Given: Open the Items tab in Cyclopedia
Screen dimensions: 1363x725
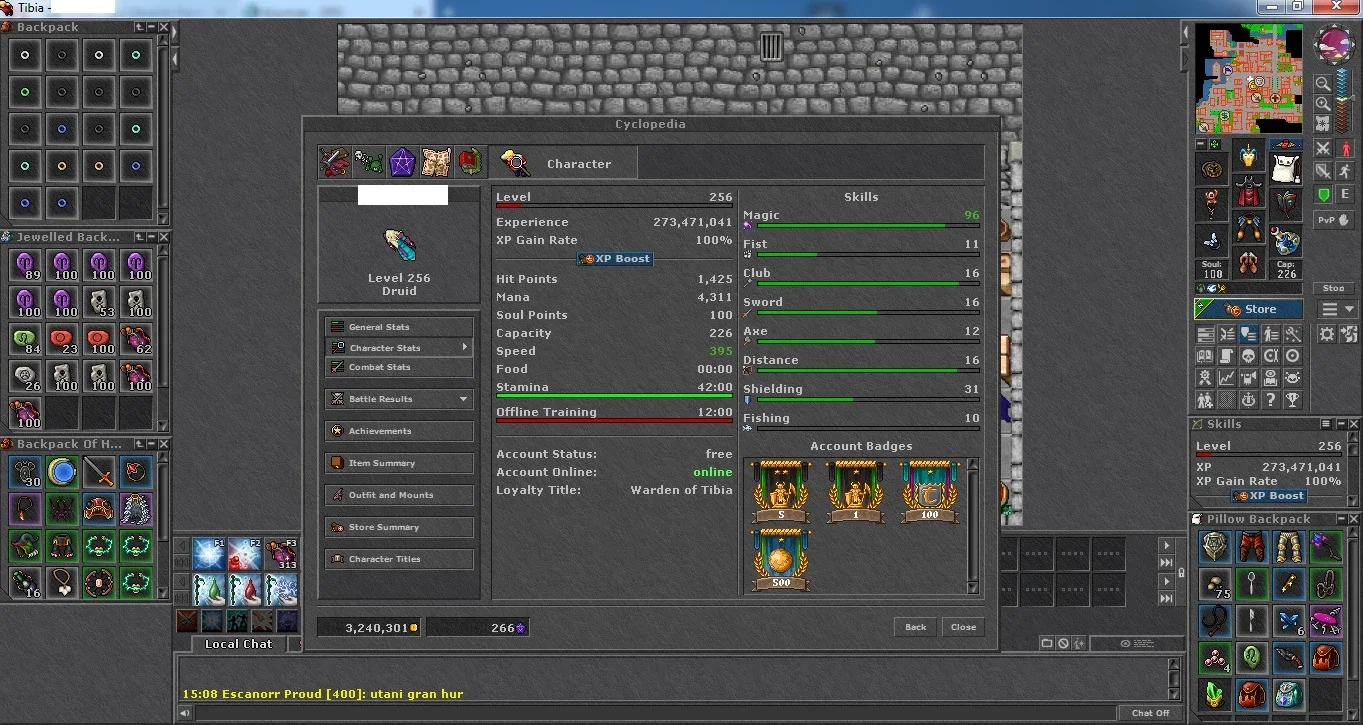Looking at the screenshot, I should [x=334, y=162].
